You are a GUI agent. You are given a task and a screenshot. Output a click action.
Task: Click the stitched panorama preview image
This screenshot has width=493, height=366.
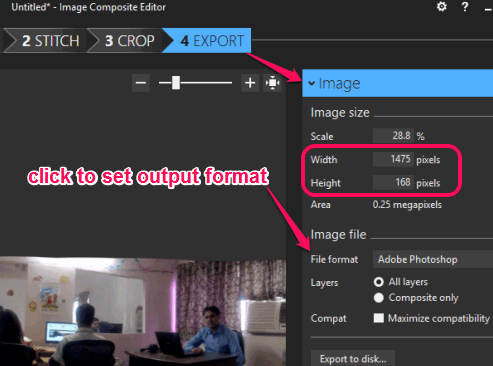[143, 311]
